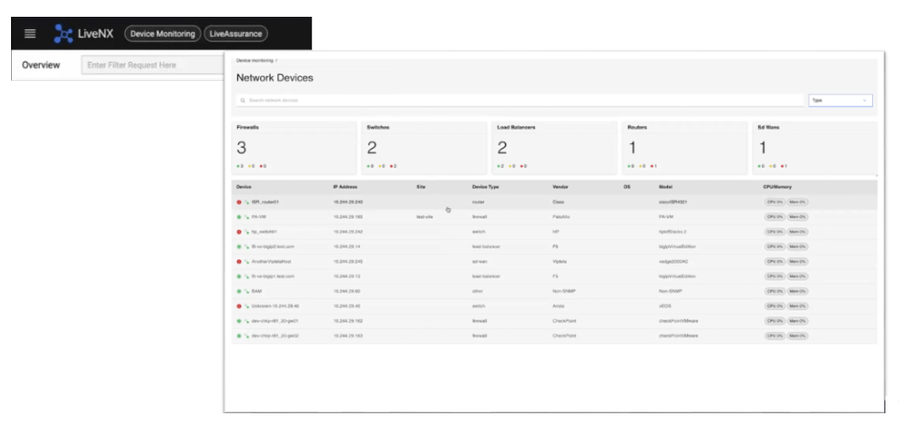The width and height of the screenshot is (906, 434).
Task: Click the CPU badge in BAM row
Action: point(775,291)
